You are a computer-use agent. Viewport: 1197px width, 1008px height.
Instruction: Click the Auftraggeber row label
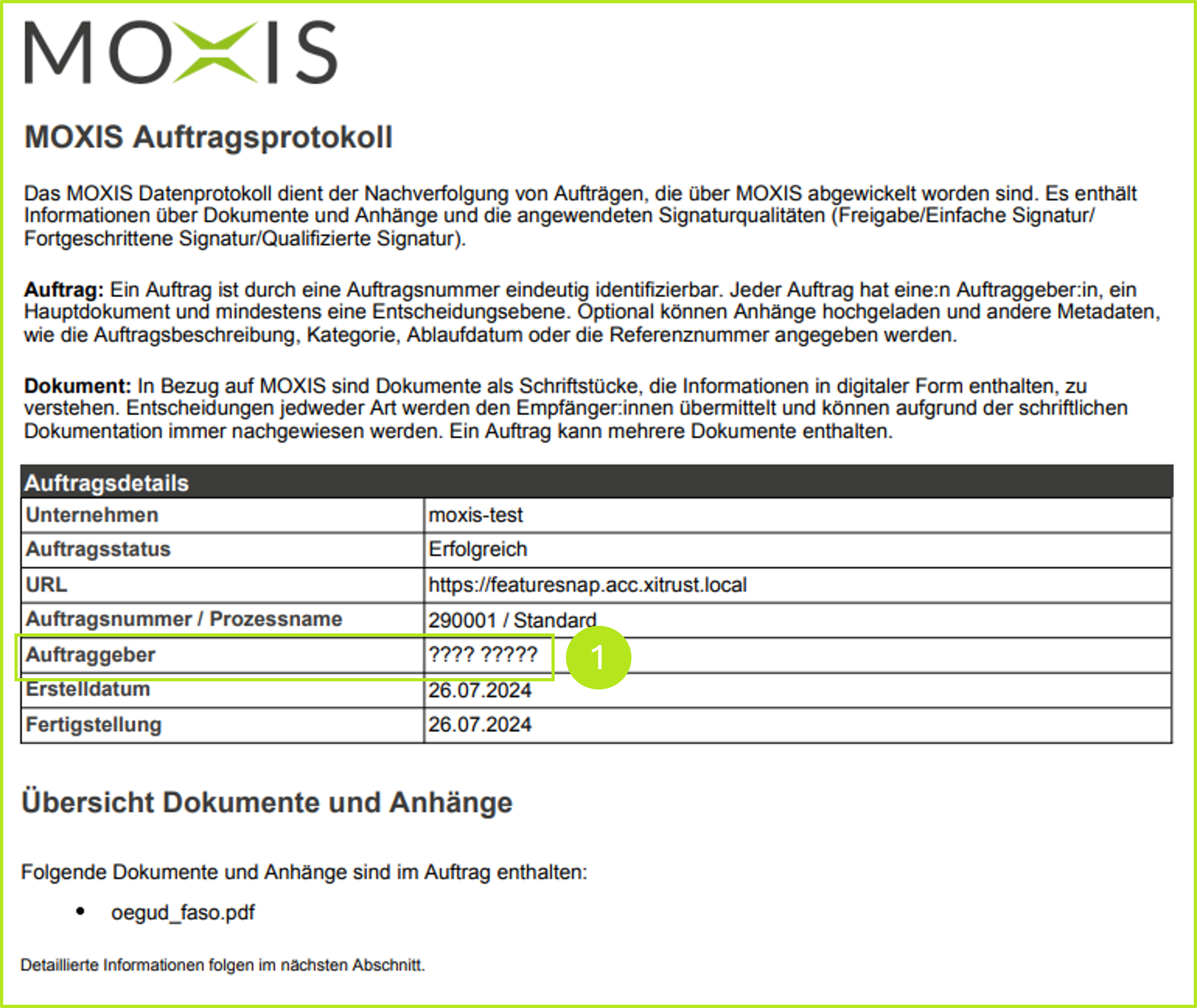coord(90,654)
